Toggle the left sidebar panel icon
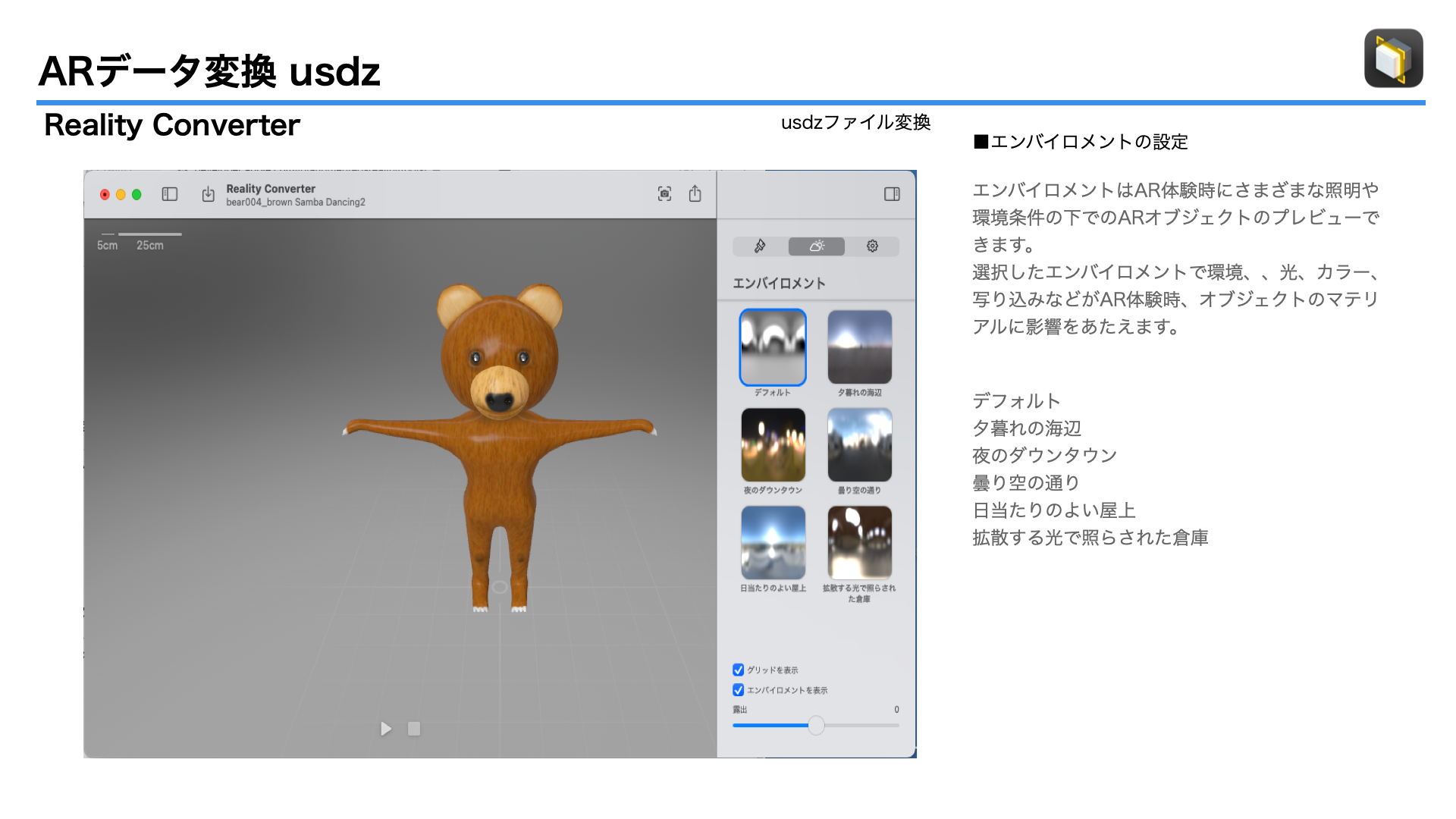The image size is (1456, 819). (170, 194)
